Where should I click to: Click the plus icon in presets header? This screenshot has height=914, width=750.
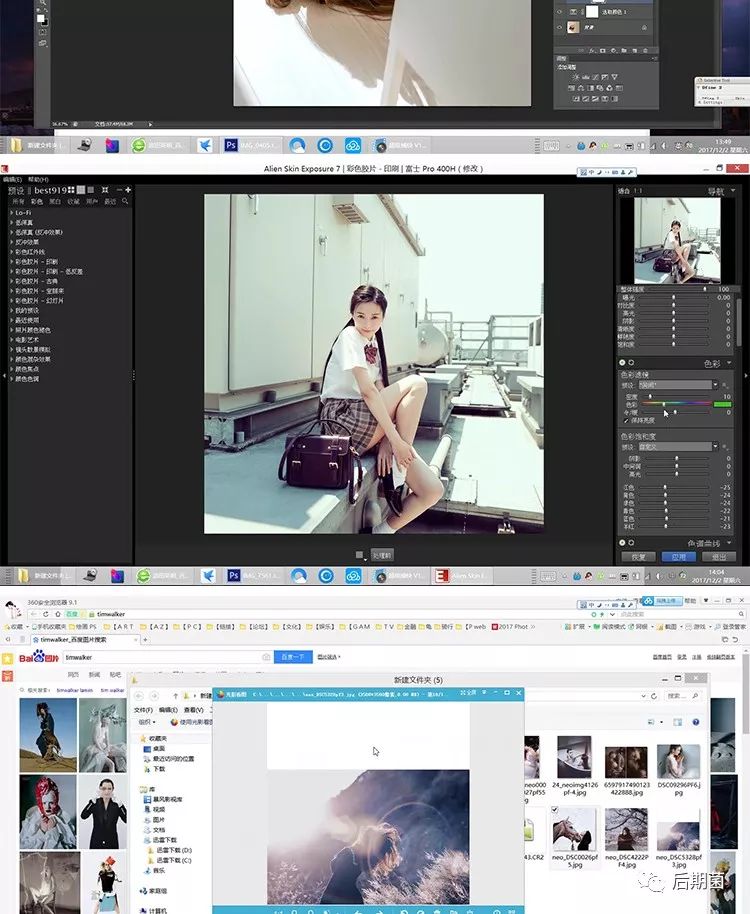tap(128, 190)
